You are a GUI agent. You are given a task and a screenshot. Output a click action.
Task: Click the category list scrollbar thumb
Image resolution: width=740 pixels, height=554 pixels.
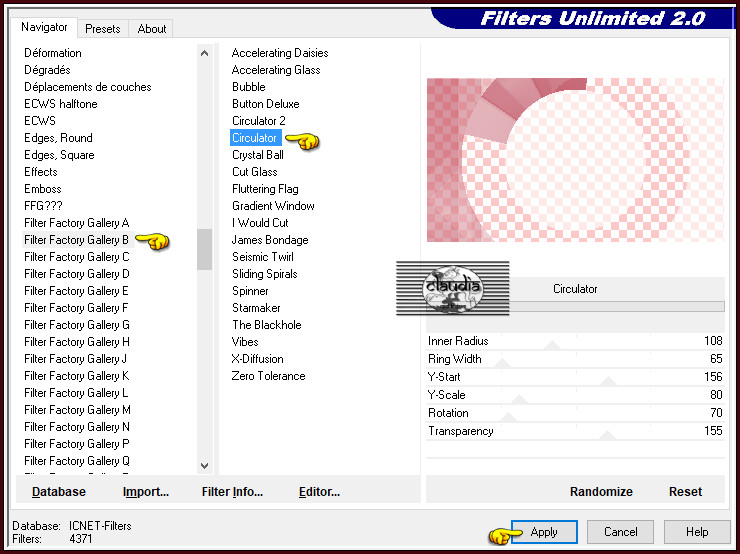point(204,249)
